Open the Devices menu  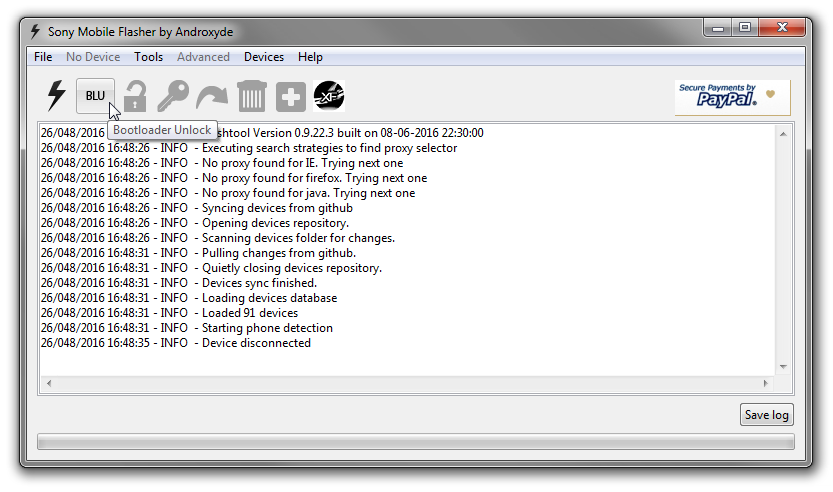point(264,57)
